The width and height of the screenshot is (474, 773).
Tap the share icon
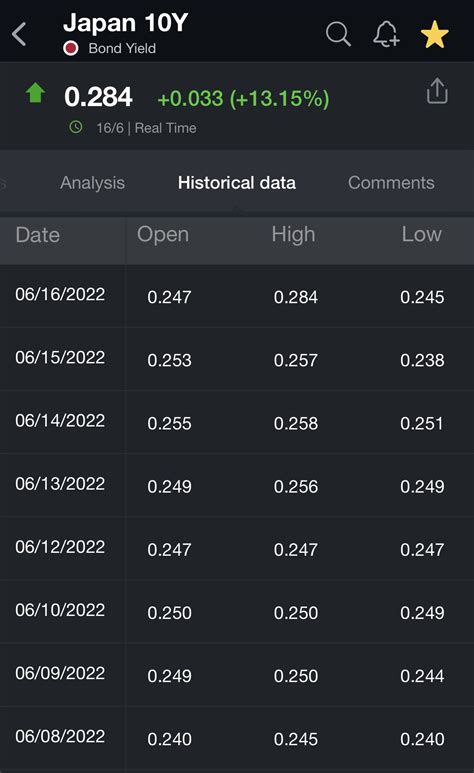(437, 91)
